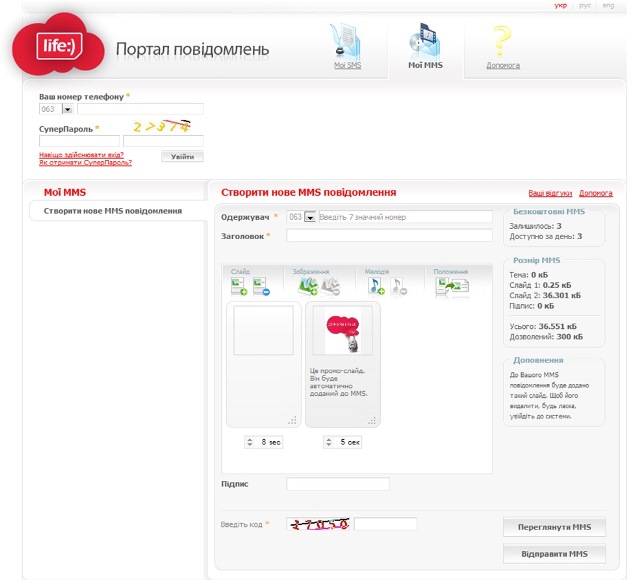Open the Допомога tab label
Viewport: 634px width, 580px height.
503,65
